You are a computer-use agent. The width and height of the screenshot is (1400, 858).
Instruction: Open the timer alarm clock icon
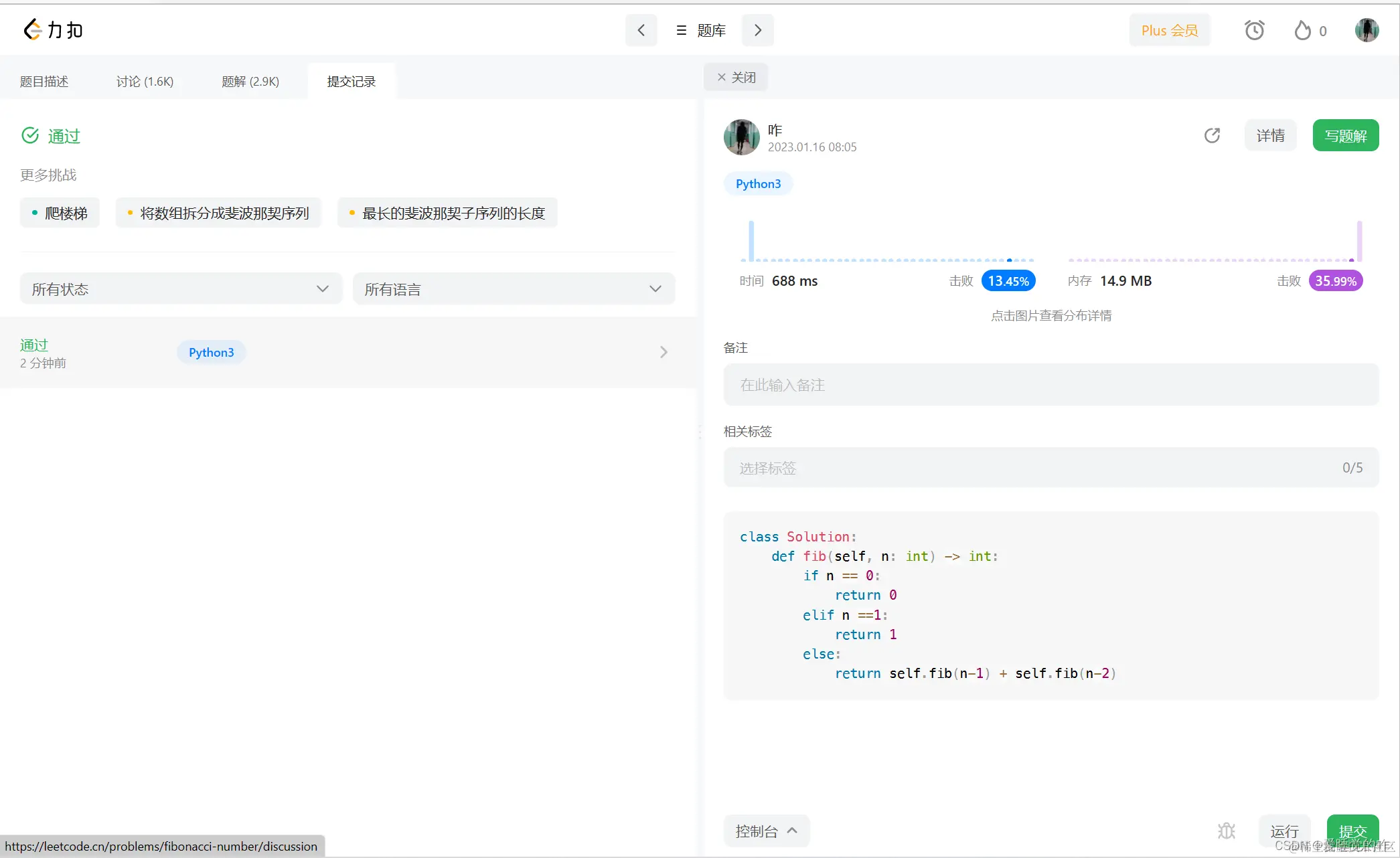pyautogui.click(x=1254, y=30)
